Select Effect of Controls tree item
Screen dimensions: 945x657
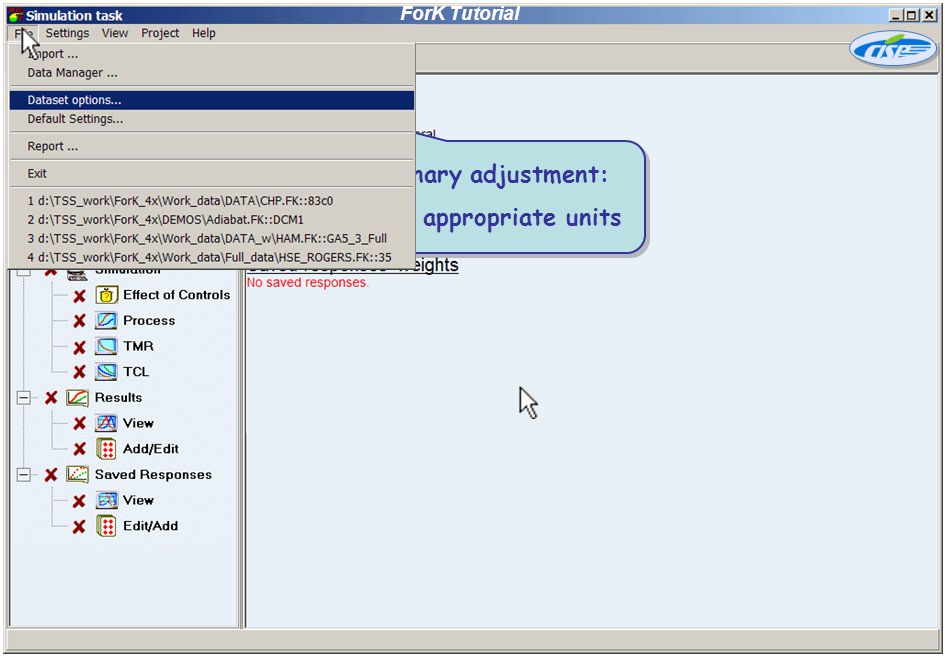pos(177,295)
